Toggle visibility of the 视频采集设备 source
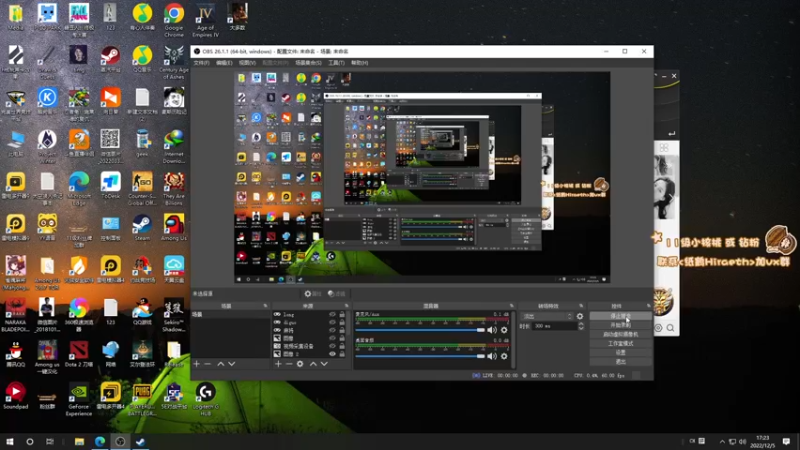This screenshot has height=450, width=800. [x=332, y=346]
